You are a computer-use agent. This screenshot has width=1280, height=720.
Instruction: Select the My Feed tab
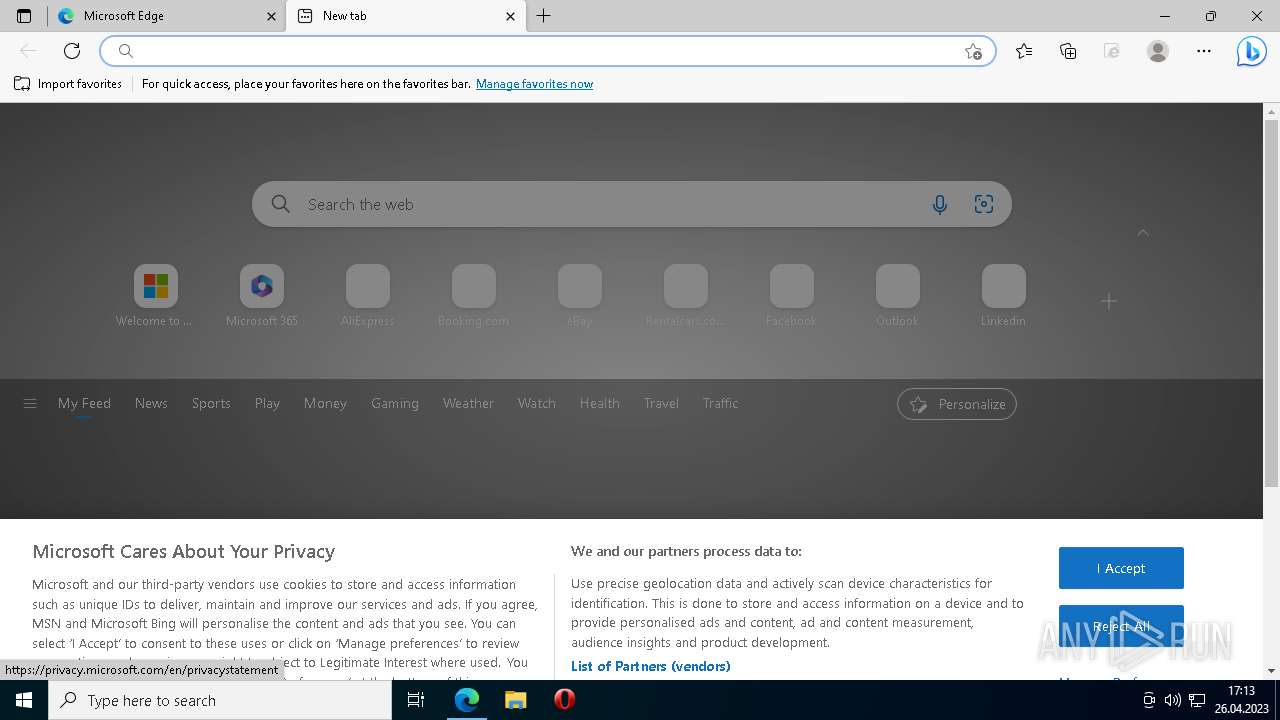point(84,403)
